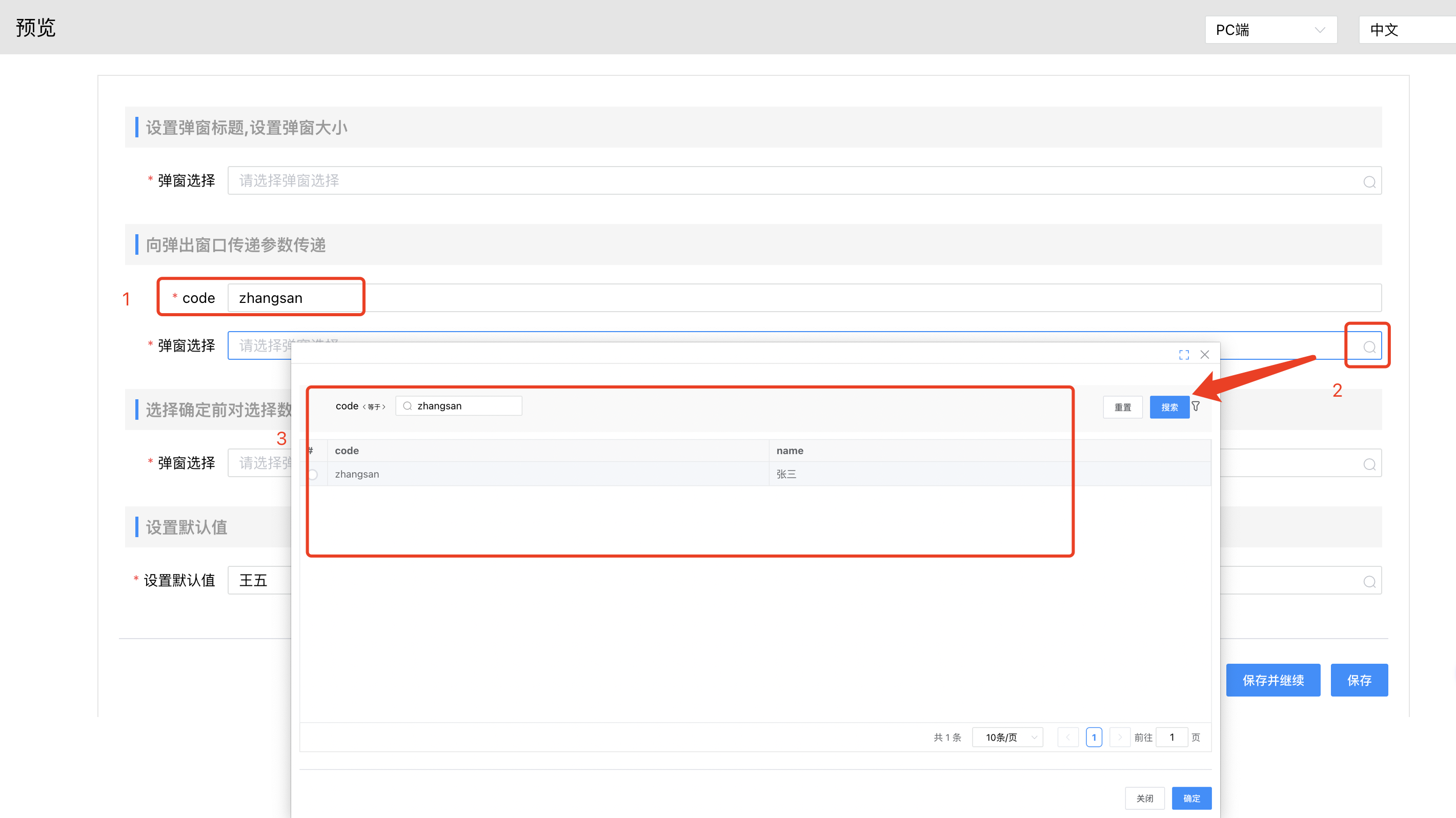This screenshot has height=818, width=1456.
Task: Expand the 10条/页 page size selector
Action: [x=1008, y=737]
